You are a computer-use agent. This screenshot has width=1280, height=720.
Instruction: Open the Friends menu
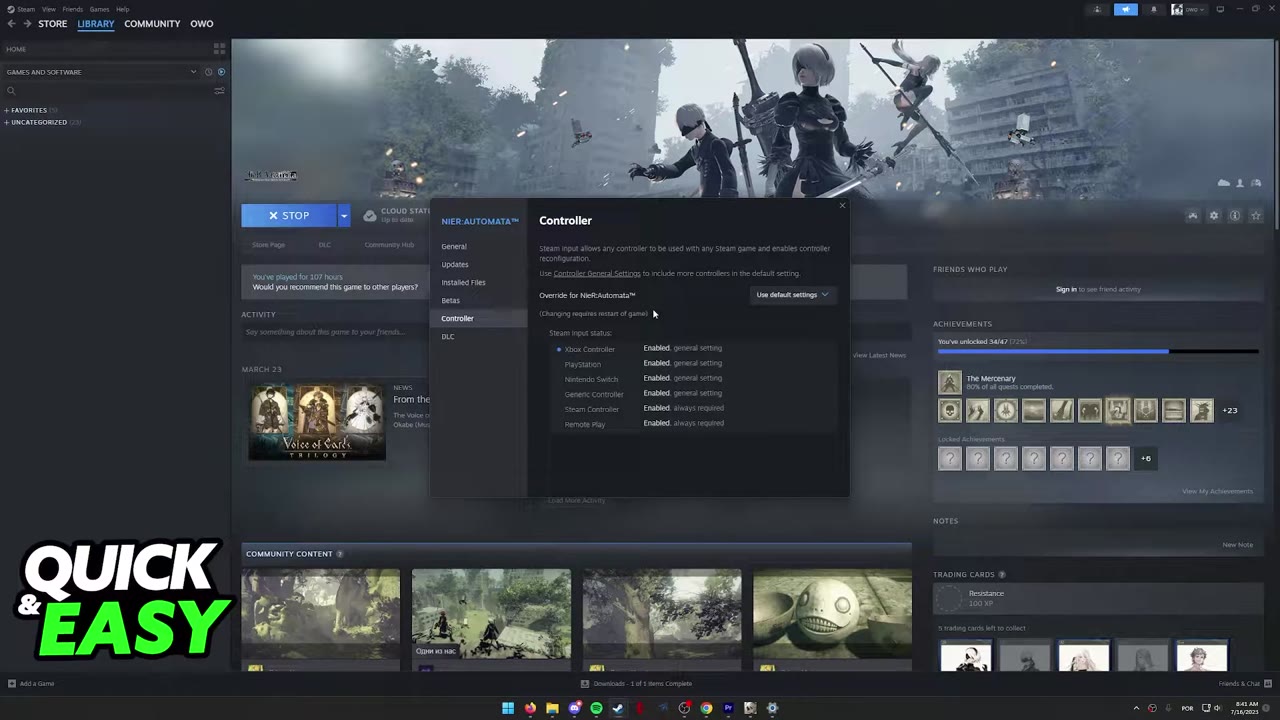coord(73,9)
